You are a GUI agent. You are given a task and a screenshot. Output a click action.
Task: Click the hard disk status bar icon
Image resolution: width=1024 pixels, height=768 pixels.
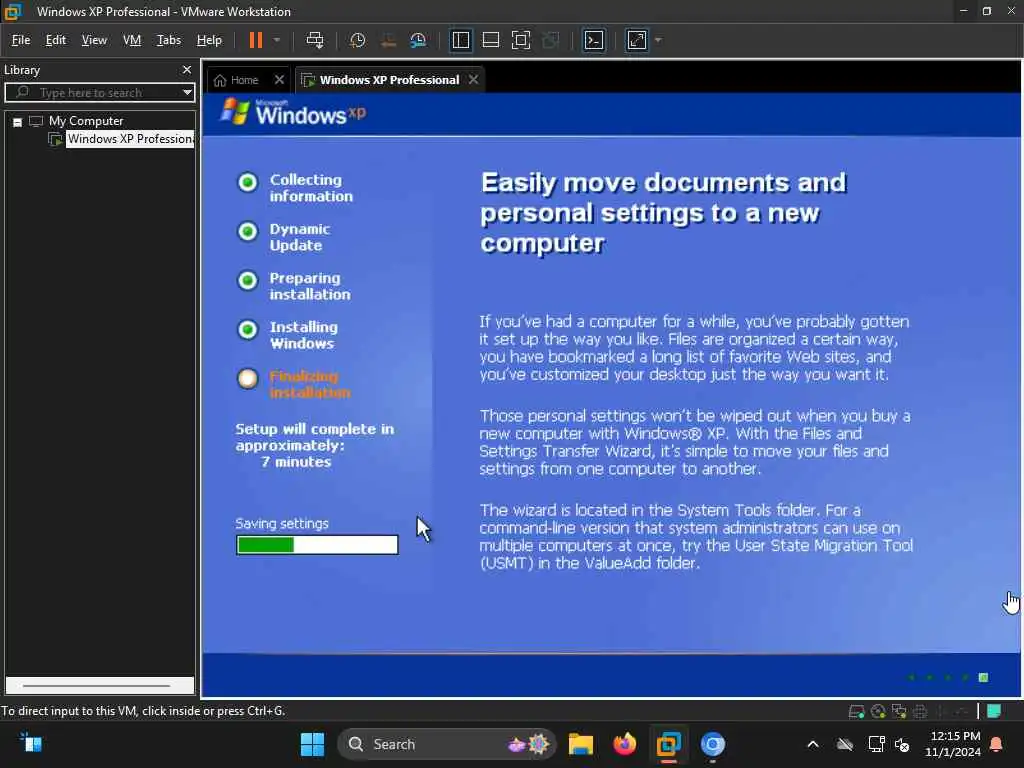pos(856,711)
